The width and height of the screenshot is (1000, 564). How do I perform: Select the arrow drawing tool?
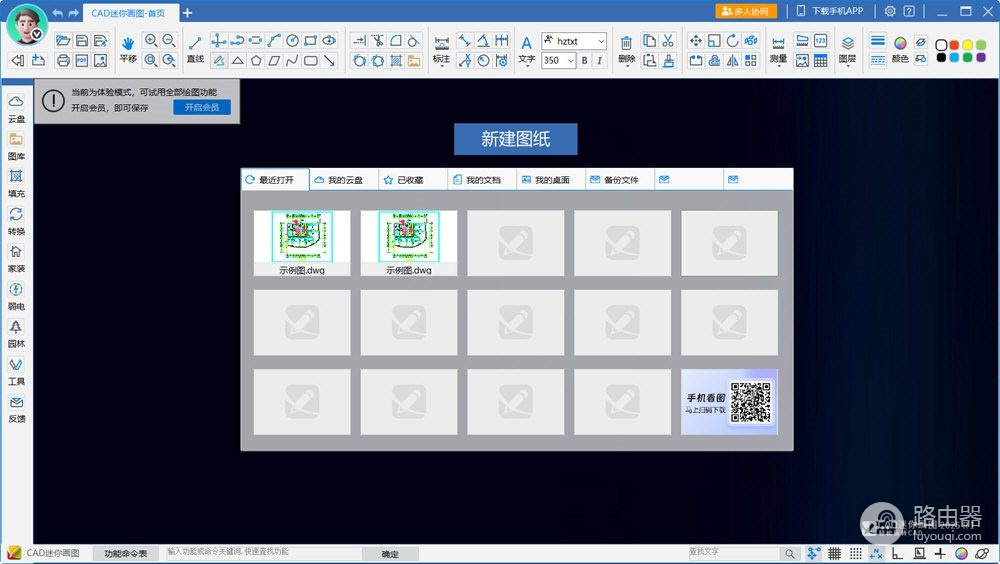point(329,61)
